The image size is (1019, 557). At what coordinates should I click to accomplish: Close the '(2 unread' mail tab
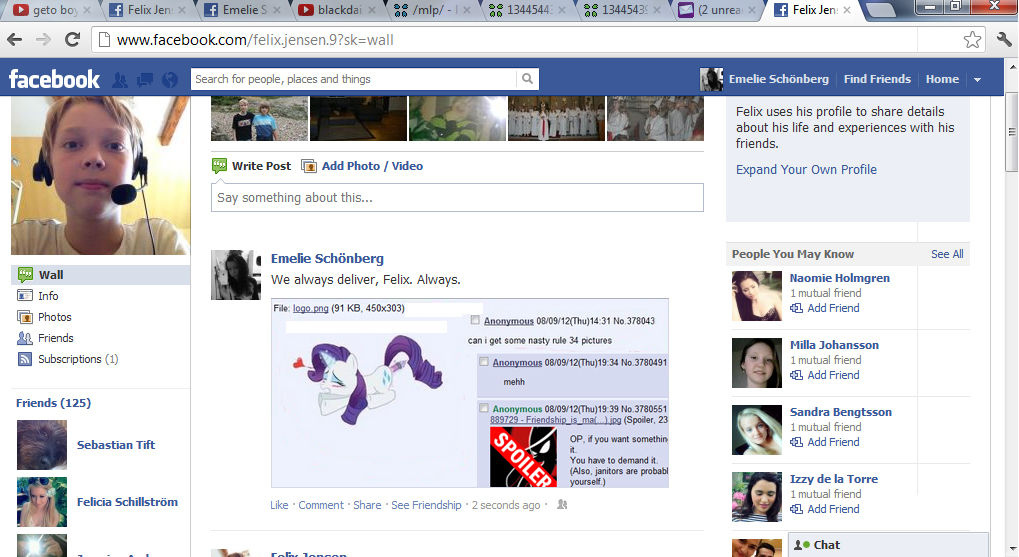point(752,10)
